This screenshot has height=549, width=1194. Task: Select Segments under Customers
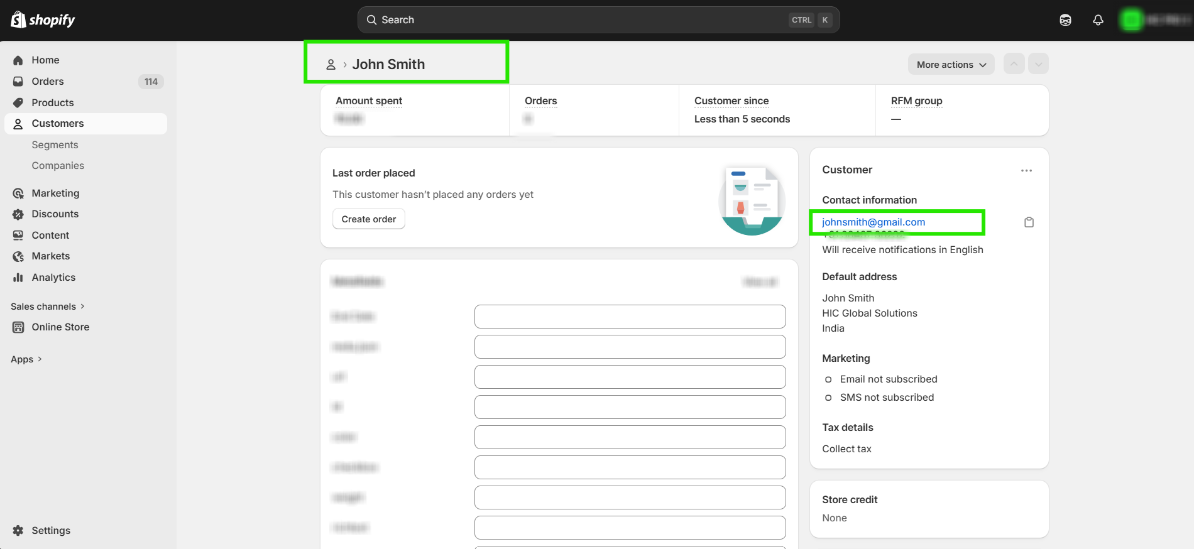pyautogui.click(x=55, y=145)
